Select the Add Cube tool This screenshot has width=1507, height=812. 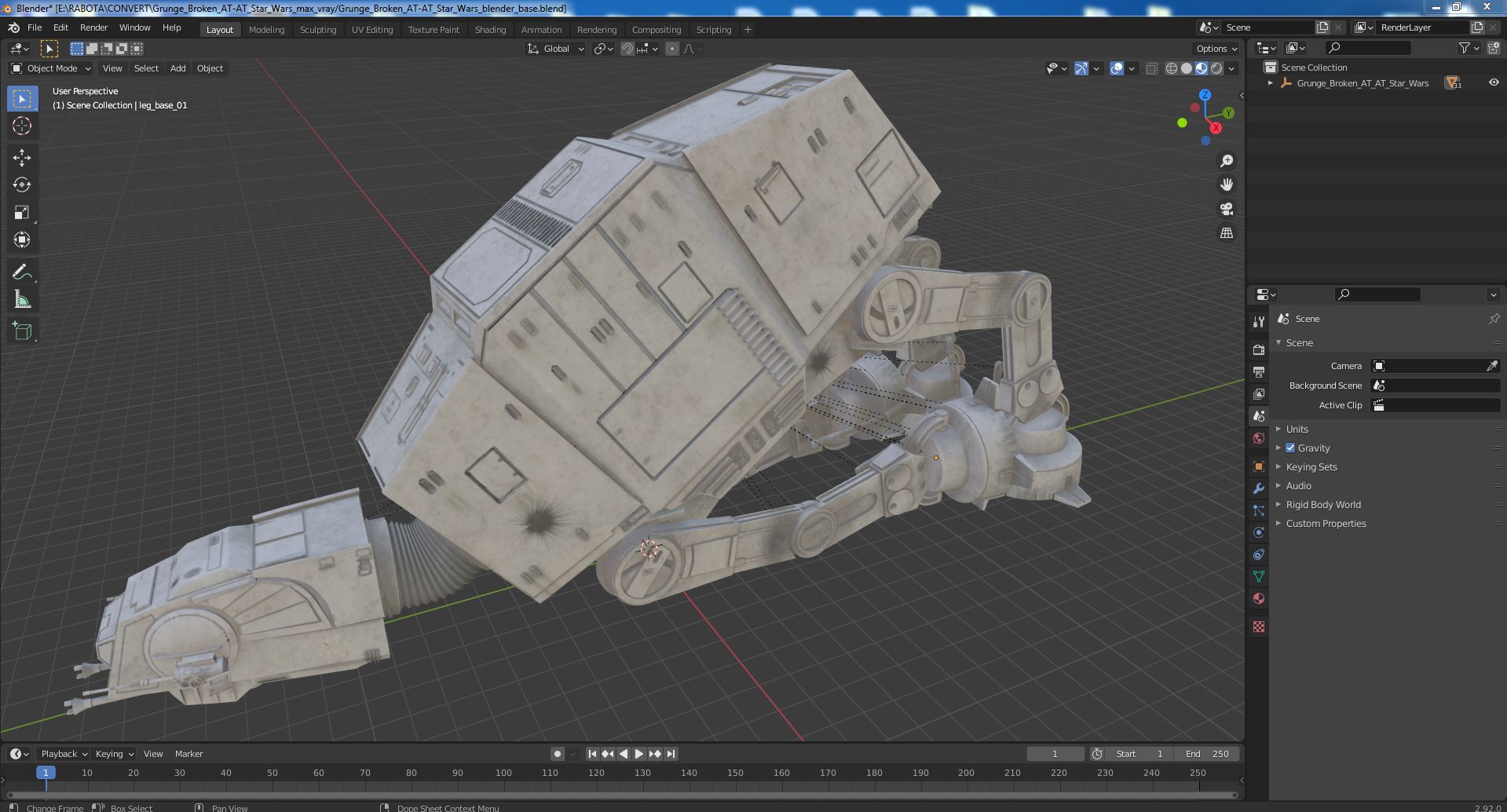(x=22, y=331)
